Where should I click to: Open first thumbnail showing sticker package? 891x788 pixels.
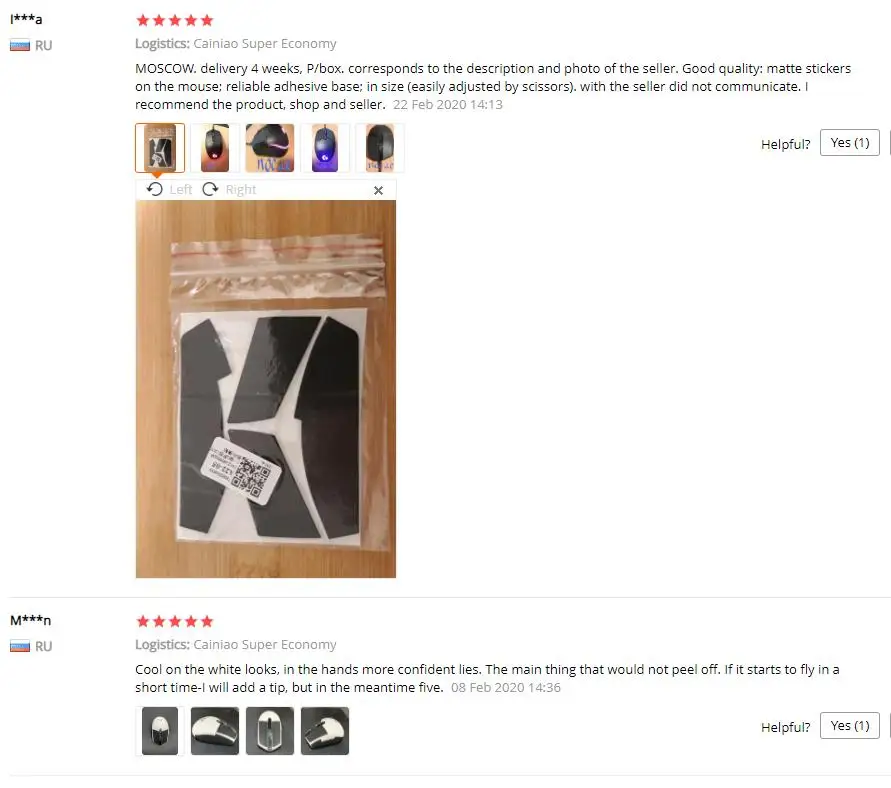pyautogui.click(x=160, y=148)
